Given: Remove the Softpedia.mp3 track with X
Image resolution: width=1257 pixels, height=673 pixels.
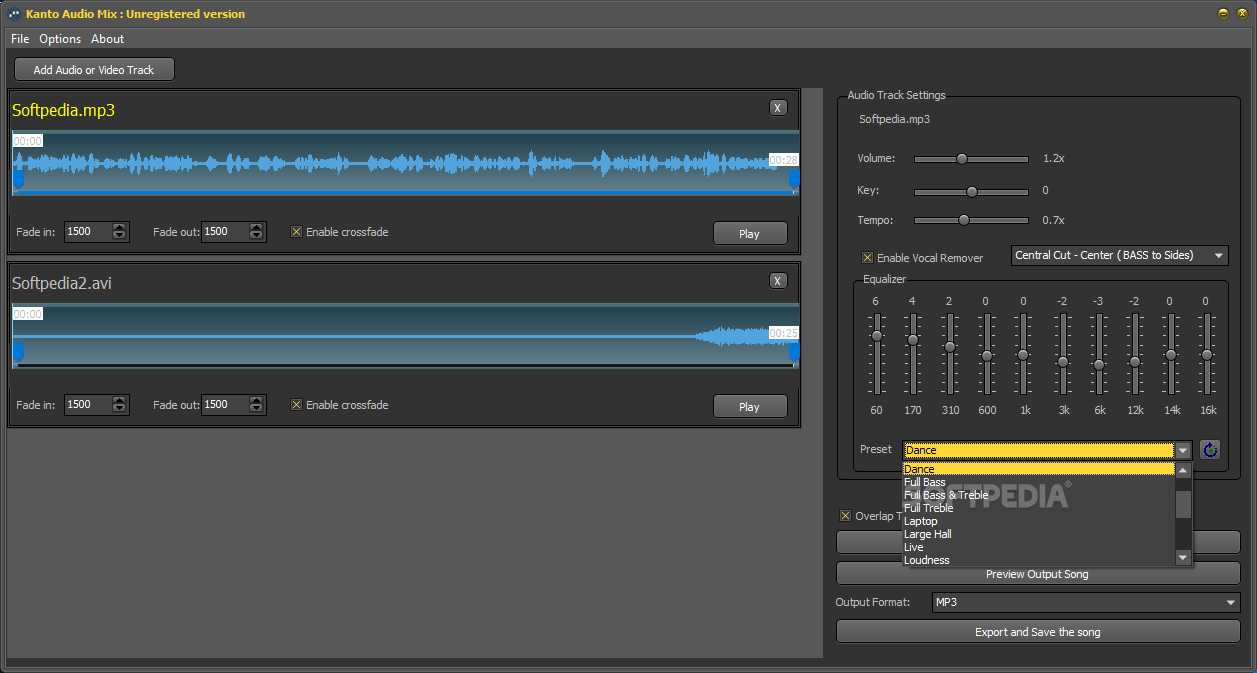Looking at the screenshot, I should (778, 108).
